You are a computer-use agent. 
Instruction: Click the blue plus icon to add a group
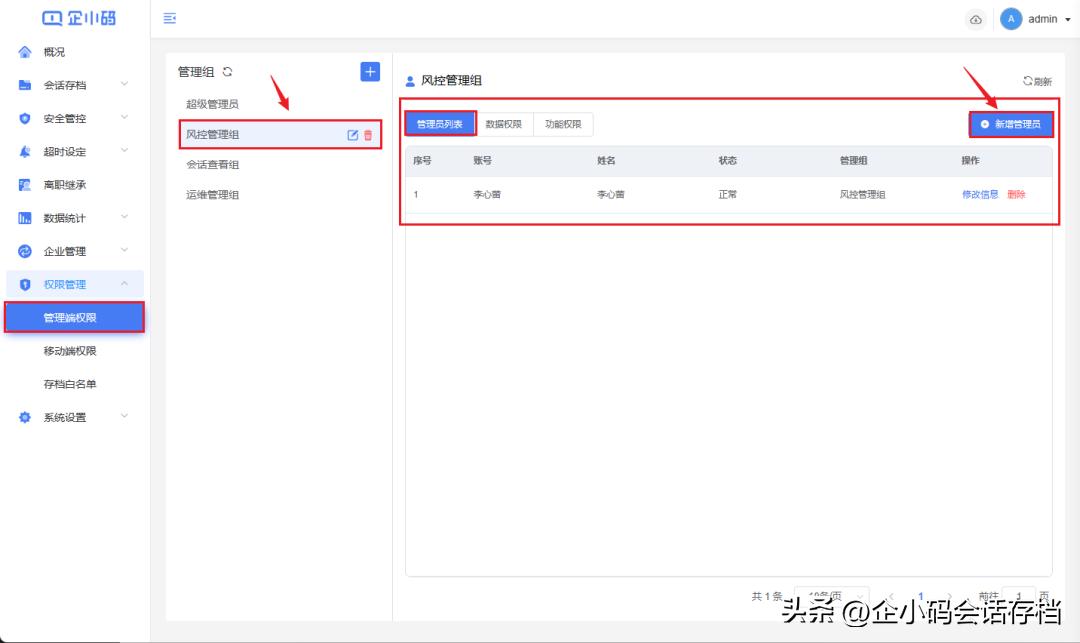pos(369,71)
